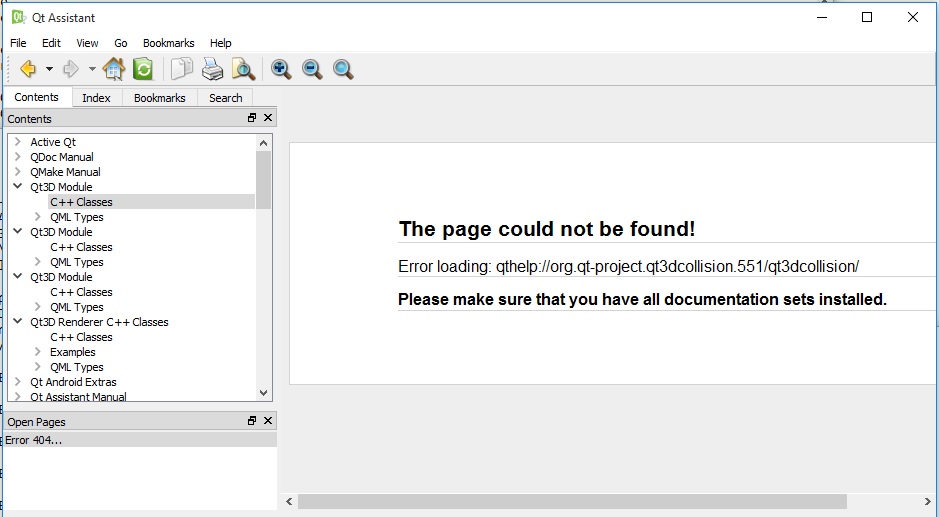Viewport: 939px width, 517px height.
Task: Click Sync with Table of Contents icon
Action: [143, 69]
